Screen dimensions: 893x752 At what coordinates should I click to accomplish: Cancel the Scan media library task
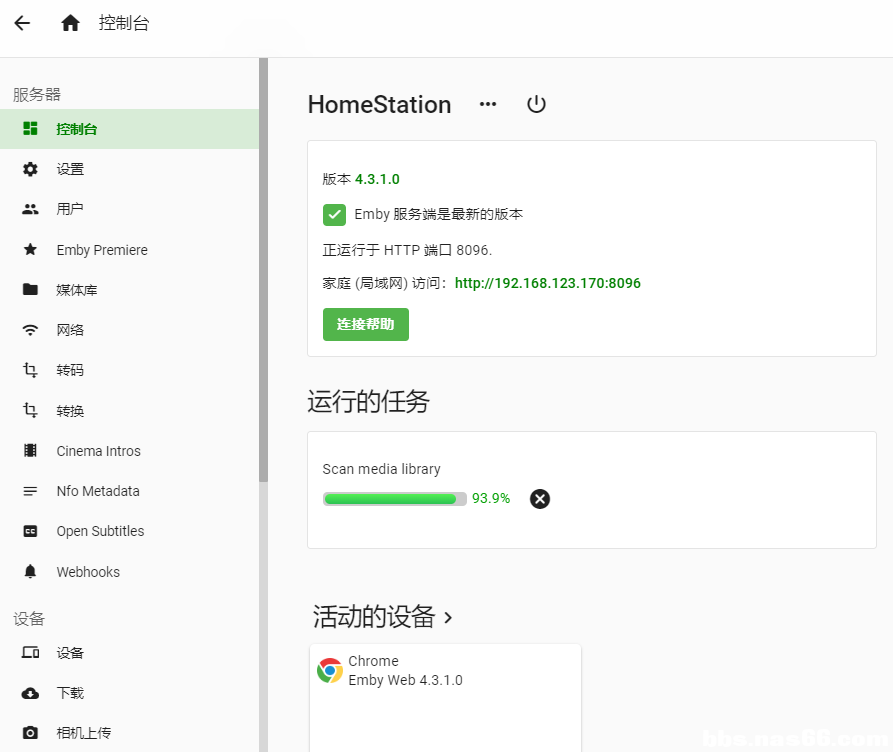[539, 499]
